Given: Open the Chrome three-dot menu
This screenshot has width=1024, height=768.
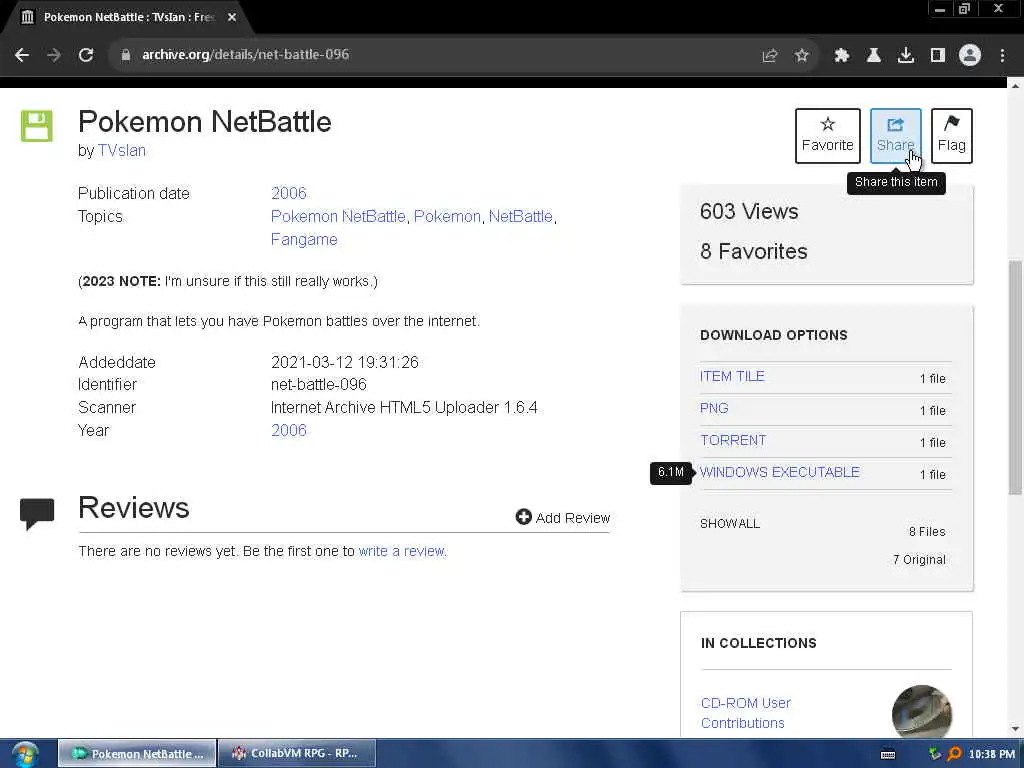Looking at the screenshot, I should click(1002, 56).
